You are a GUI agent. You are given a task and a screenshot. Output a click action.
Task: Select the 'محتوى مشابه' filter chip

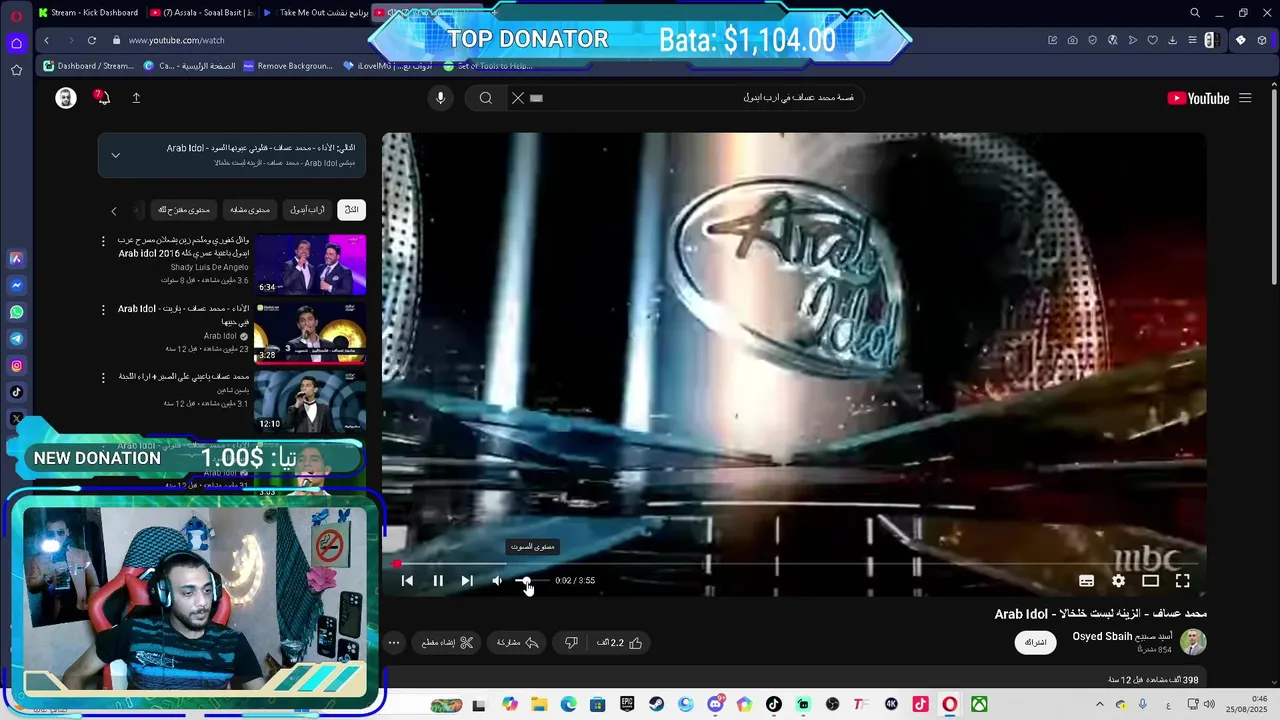point(249,210)
